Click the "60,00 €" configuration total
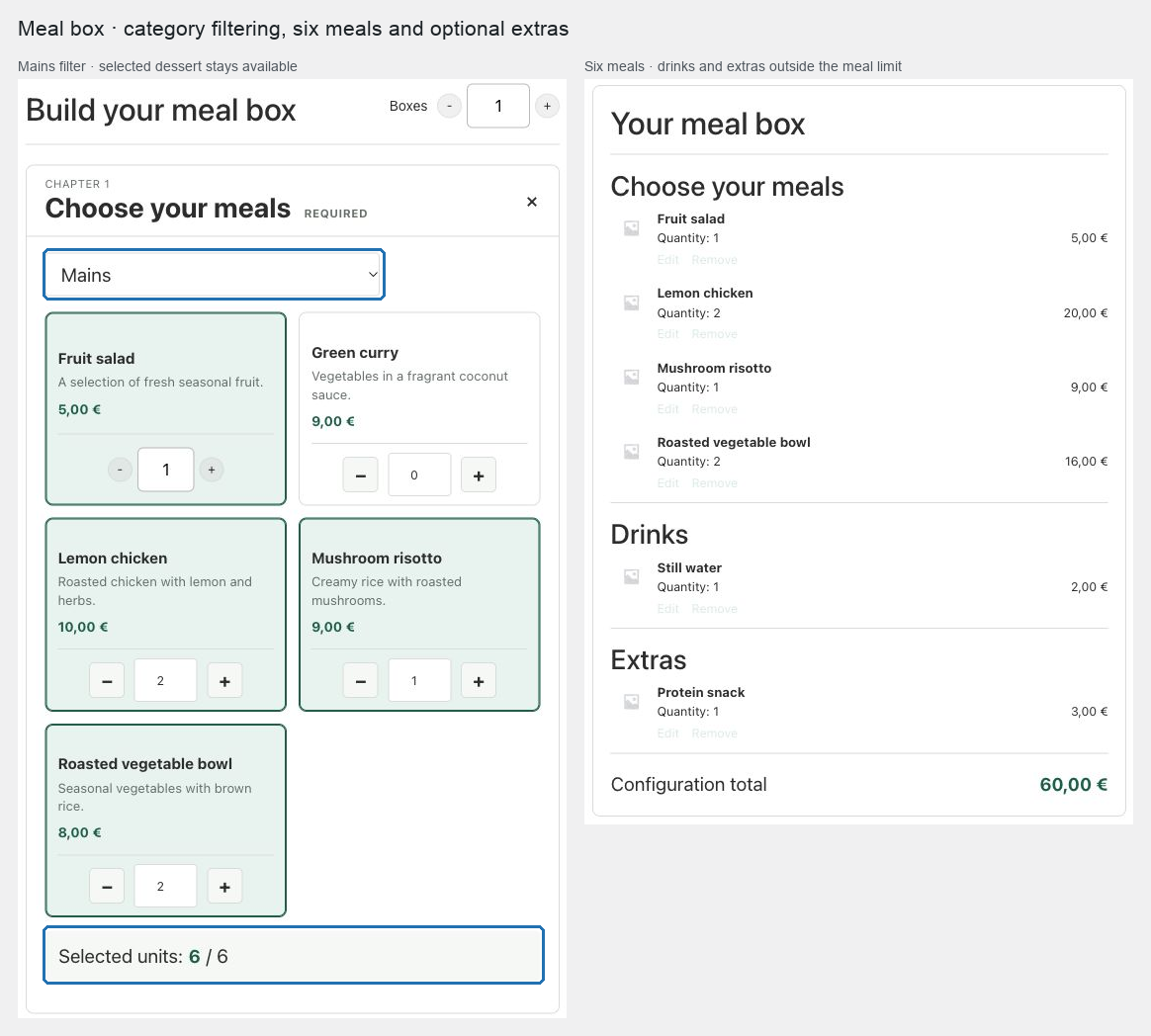The height and width of the screenshot is (1036, 1151). pyautogui.click(x=1073, y=784)
